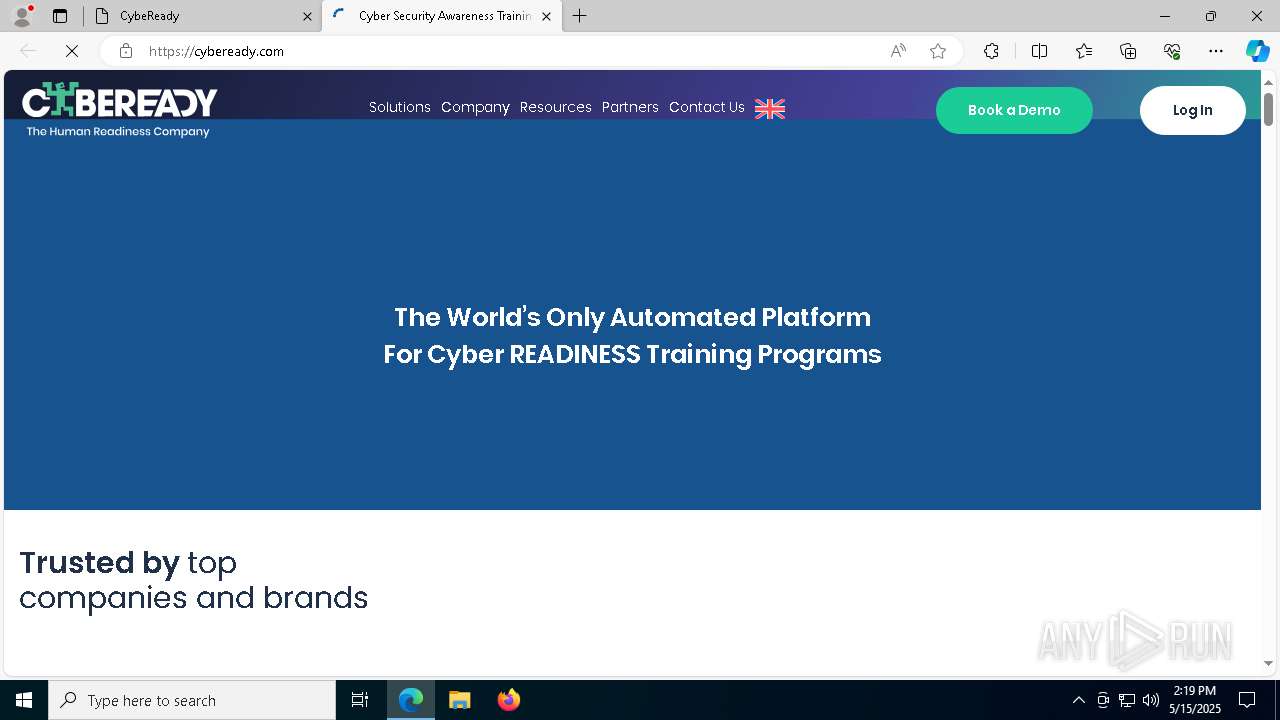
Task: Click the 'Trusted by top companies and brands' heading
Action: coord(194,580)
